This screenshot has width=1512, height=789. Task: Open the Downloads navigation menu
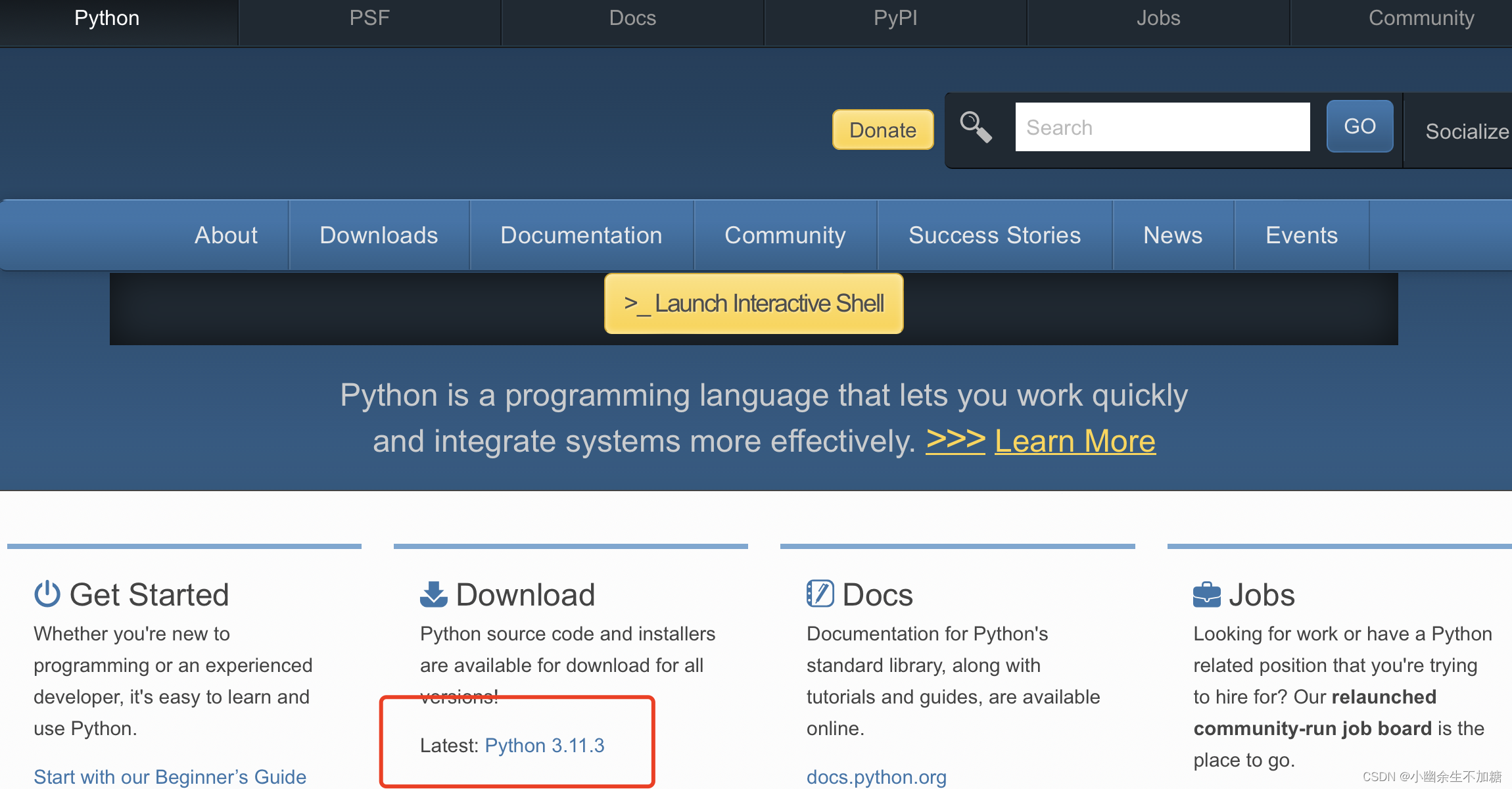379,235
